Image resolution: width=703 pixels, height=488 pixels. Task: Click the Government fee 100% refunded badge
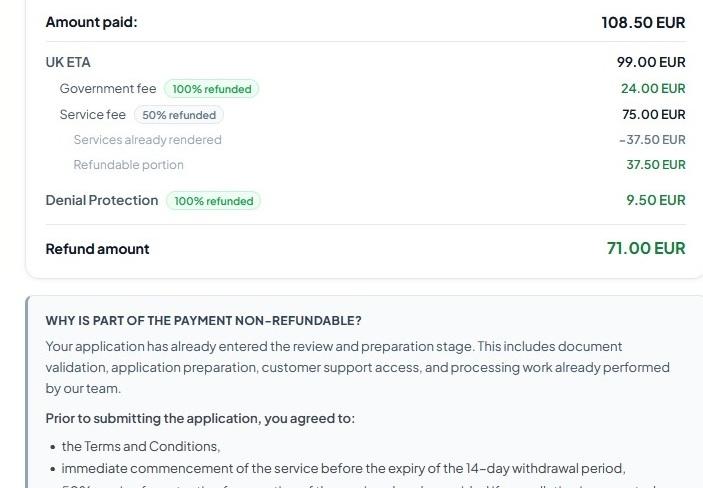[211, 89]
